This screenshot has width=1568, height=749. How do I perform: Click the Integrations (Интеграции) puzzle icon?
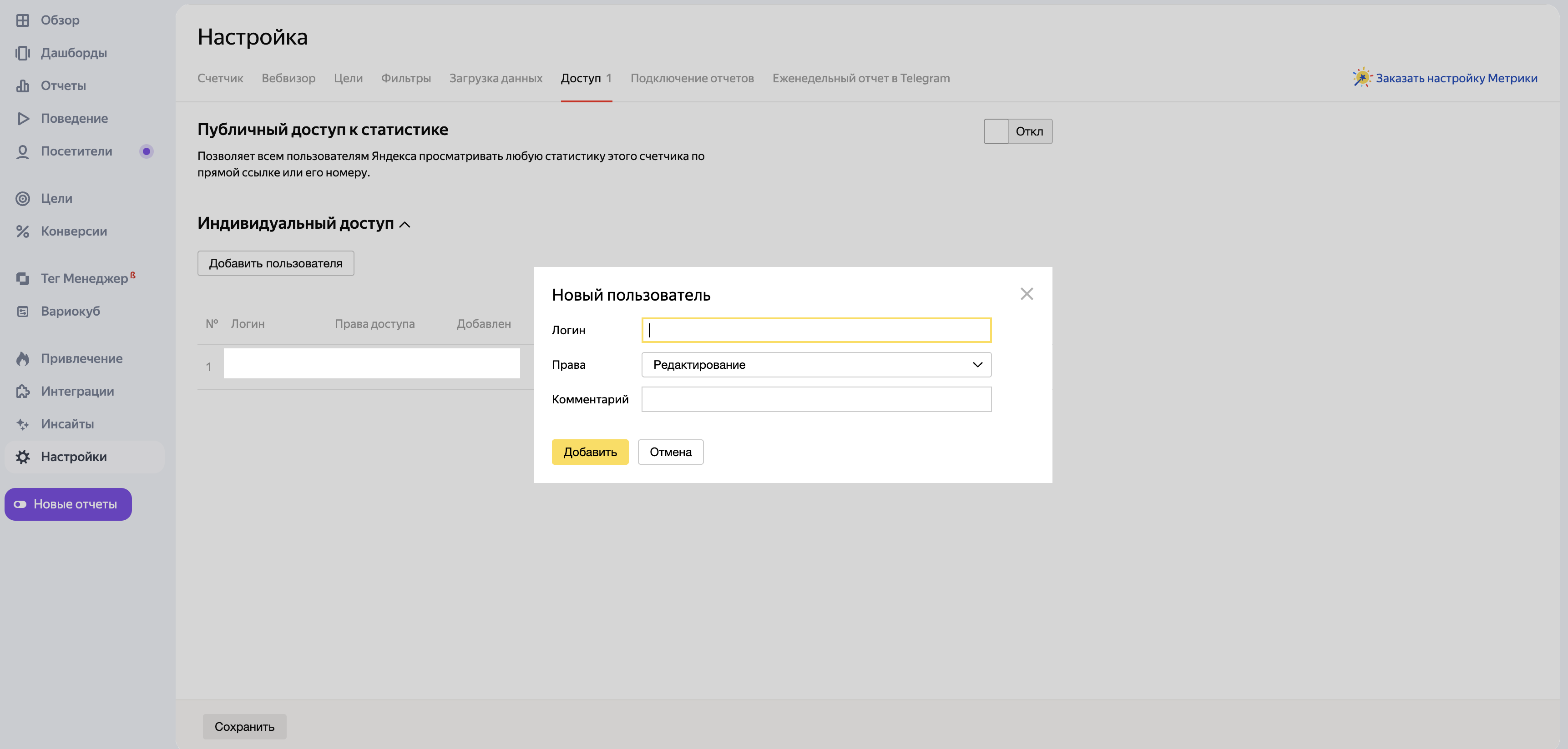tap(22, 391)
